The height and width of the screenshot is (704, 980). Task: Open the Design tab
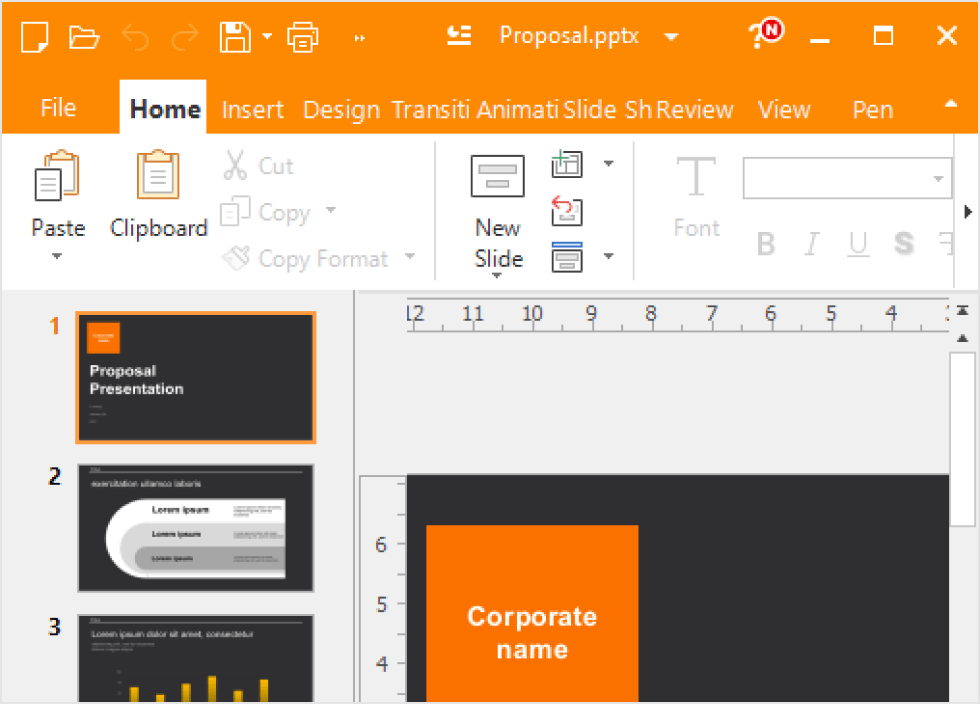tap(341, 110)
